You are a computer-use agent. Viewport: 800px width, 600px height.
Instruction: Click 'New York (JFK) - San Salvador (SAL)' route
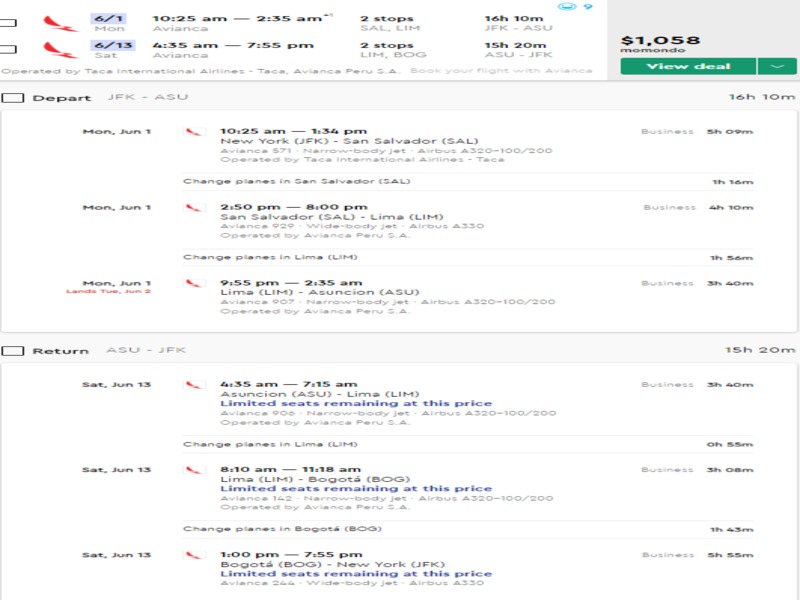tap(349, 141)
